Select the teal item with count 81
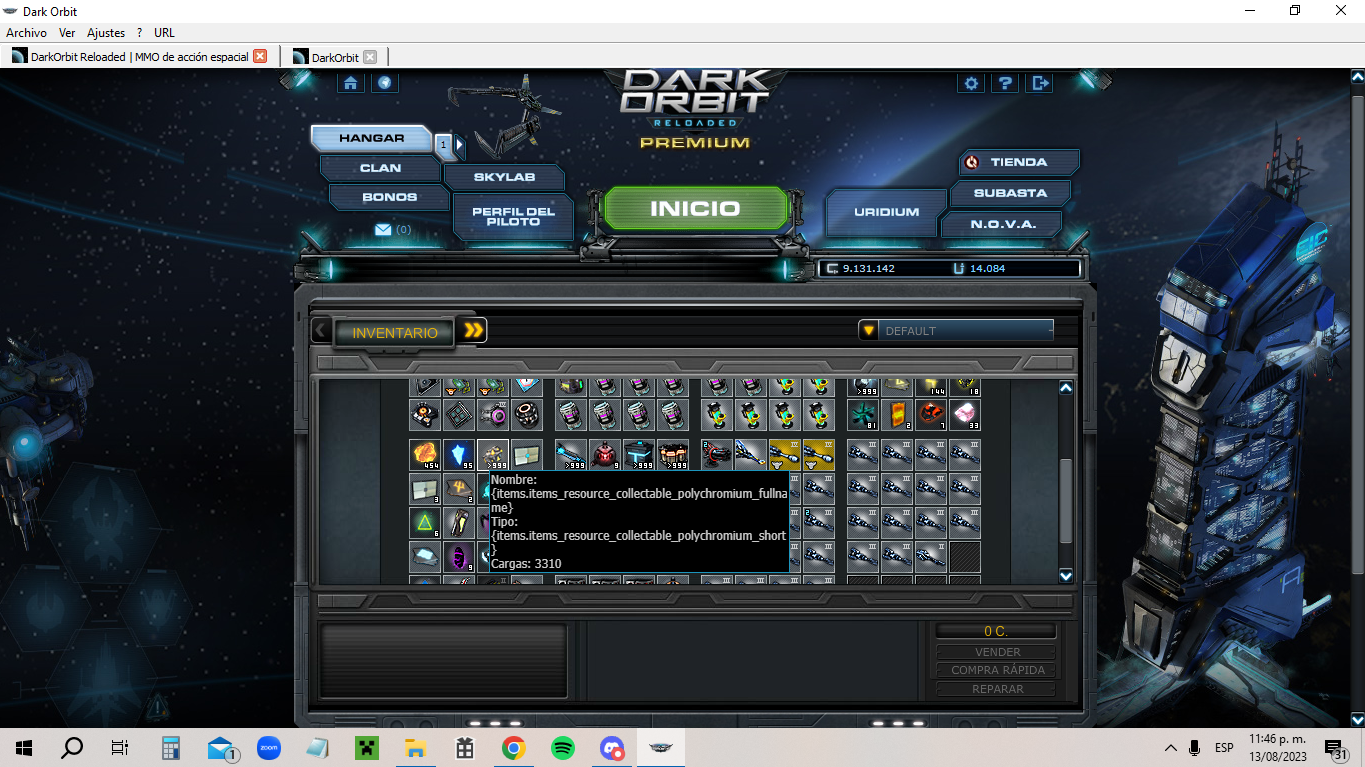Screen dimensions: 1365x767 tap(863, 414)
